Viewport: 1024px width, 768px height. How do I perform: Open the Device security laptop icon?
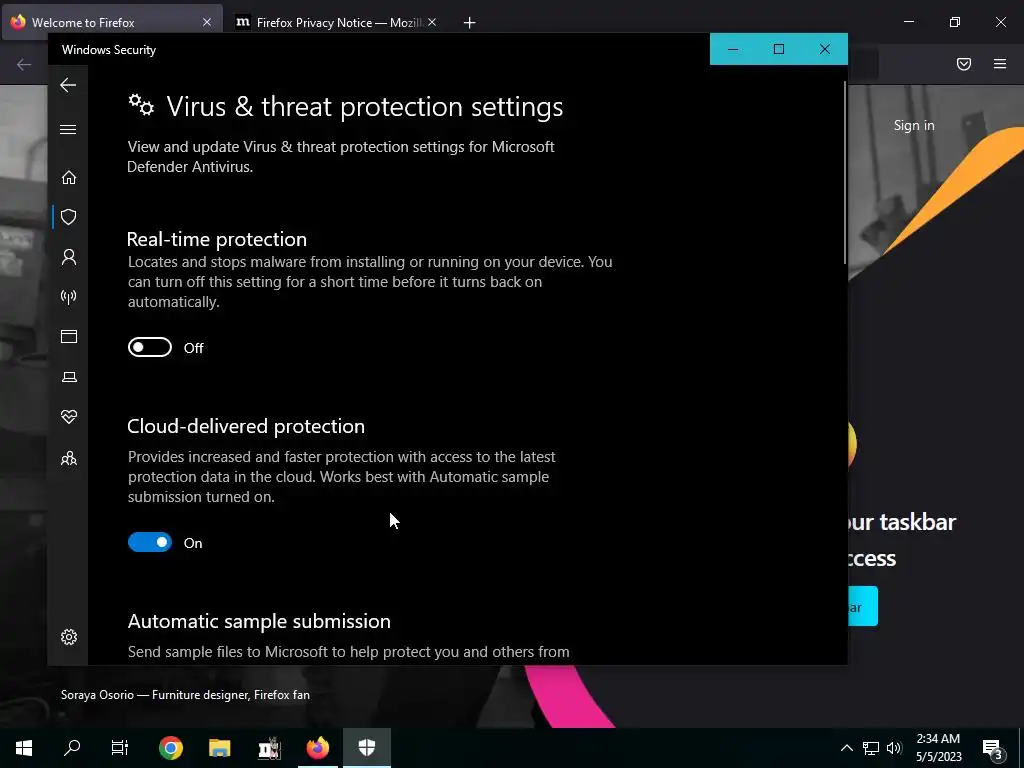click(69, 377)
